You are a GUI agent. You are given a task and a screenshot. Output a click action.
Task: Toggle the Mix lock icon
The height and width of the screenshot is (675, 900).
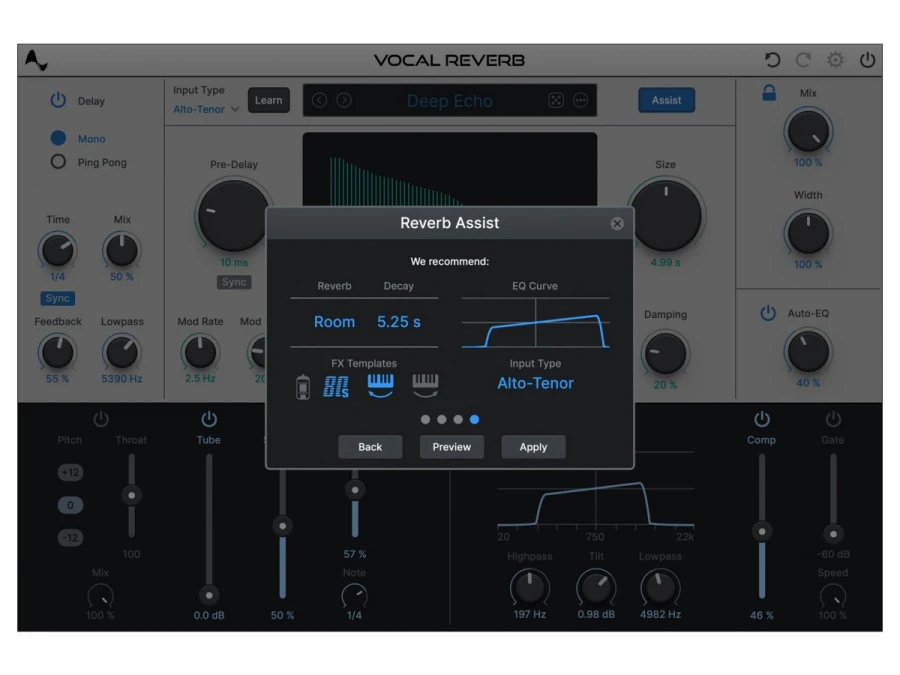coord(769,92)
